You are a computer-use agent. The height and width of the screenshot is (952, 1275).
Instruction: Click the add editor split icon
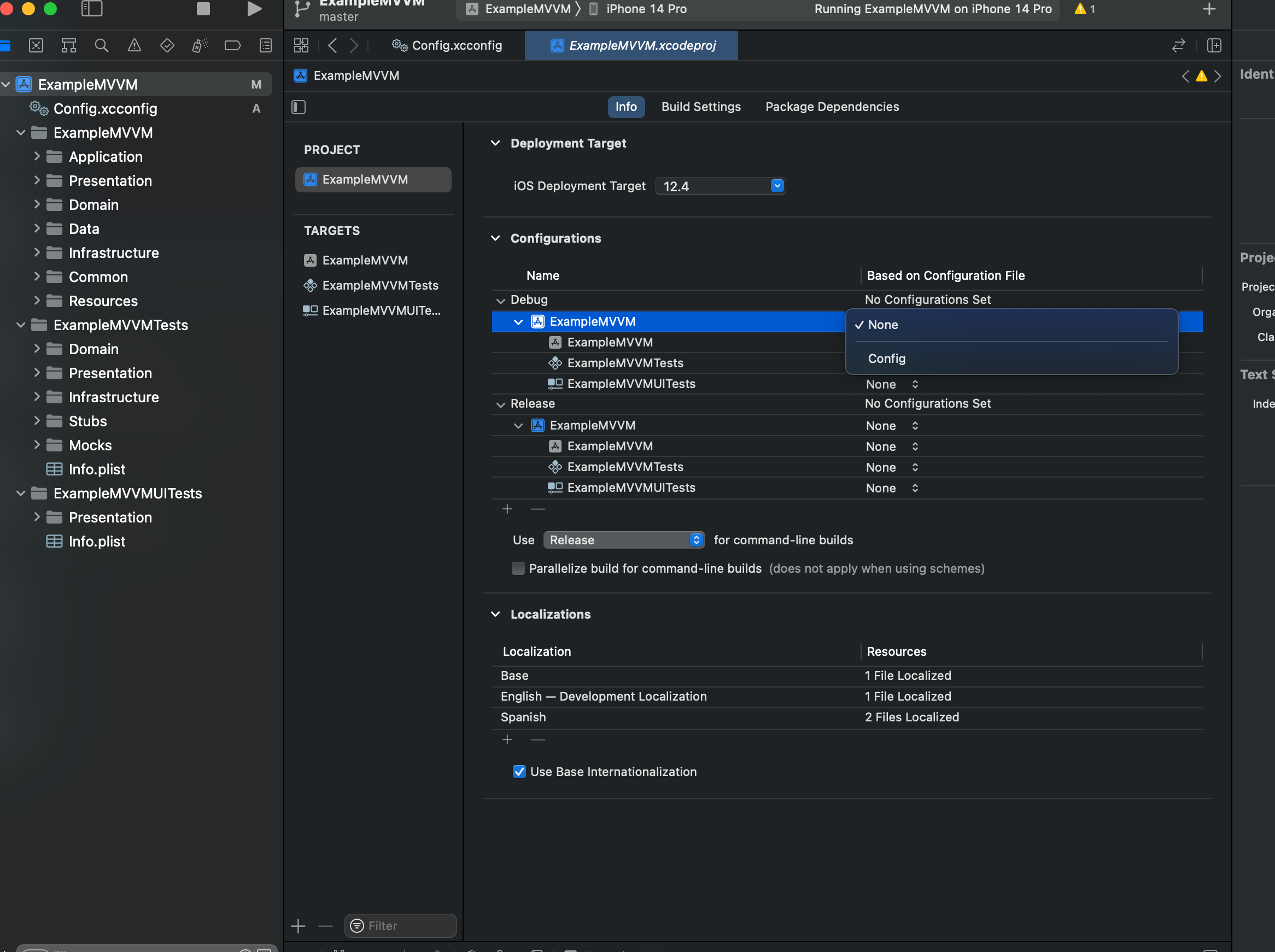click(x=1214, y=45)
